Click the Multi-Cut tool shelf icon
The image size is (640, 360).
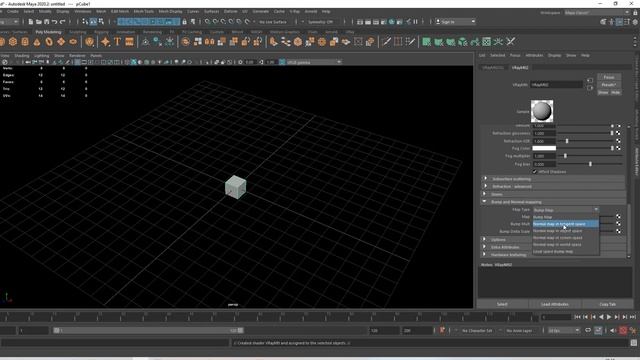387,42
